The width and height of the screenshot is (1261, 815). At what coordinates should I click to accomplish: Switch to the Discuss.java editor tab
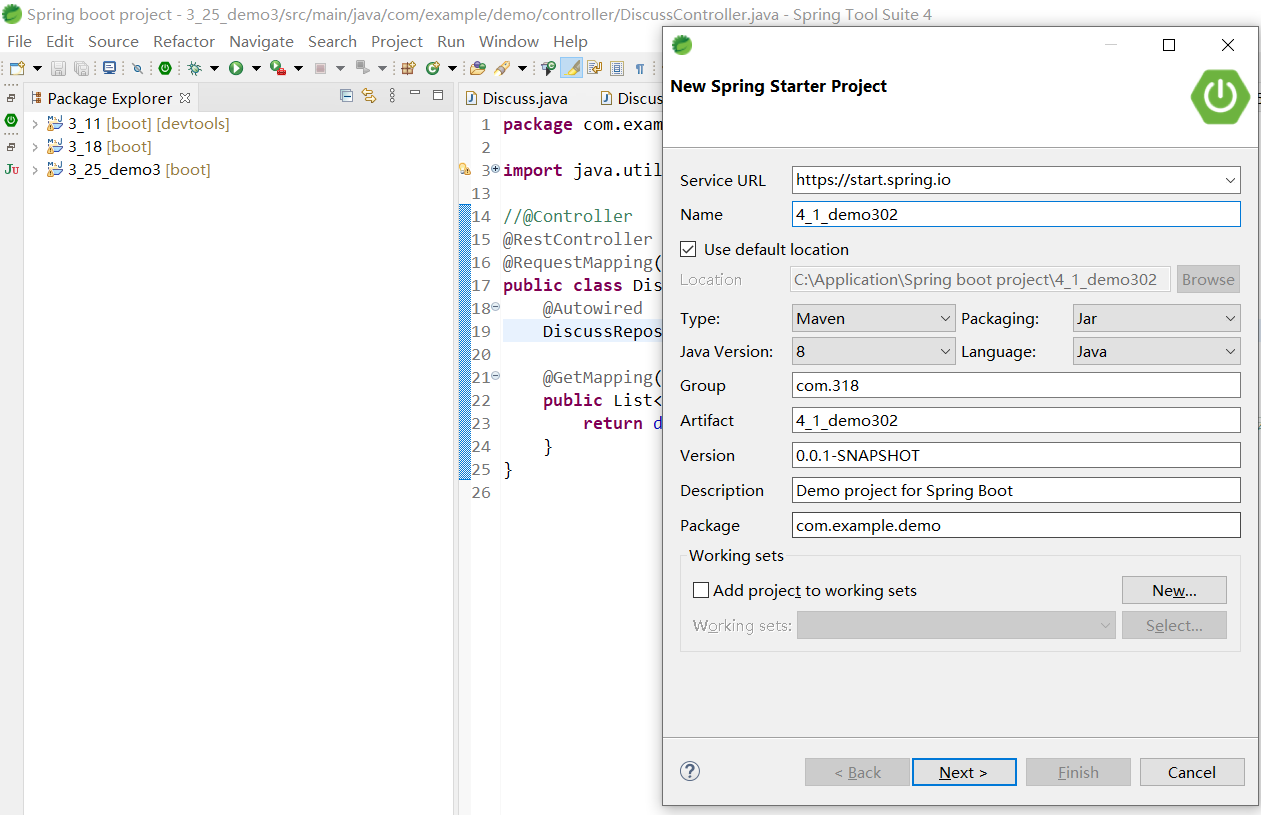(524, 98)
